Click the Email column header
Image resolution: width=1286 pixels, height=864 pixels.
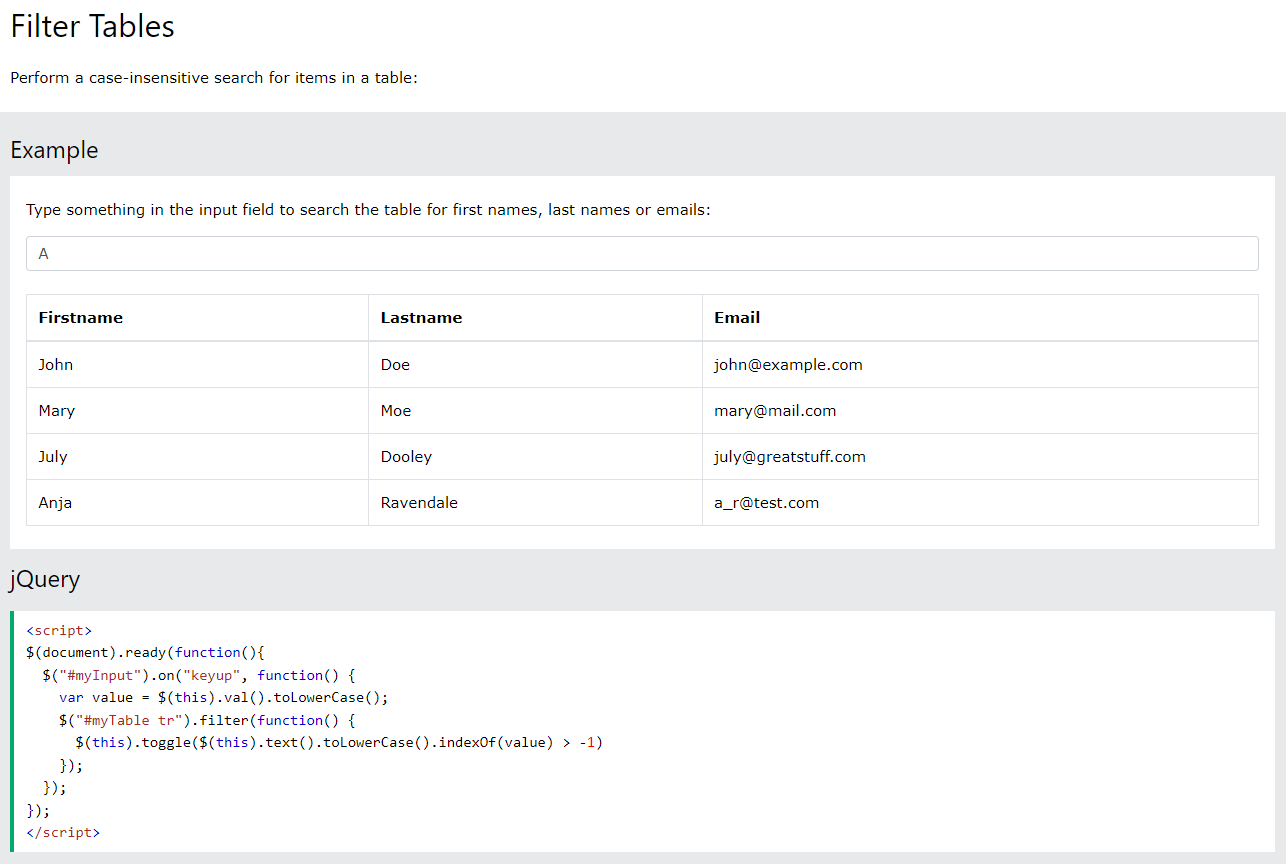coord(980,318)
